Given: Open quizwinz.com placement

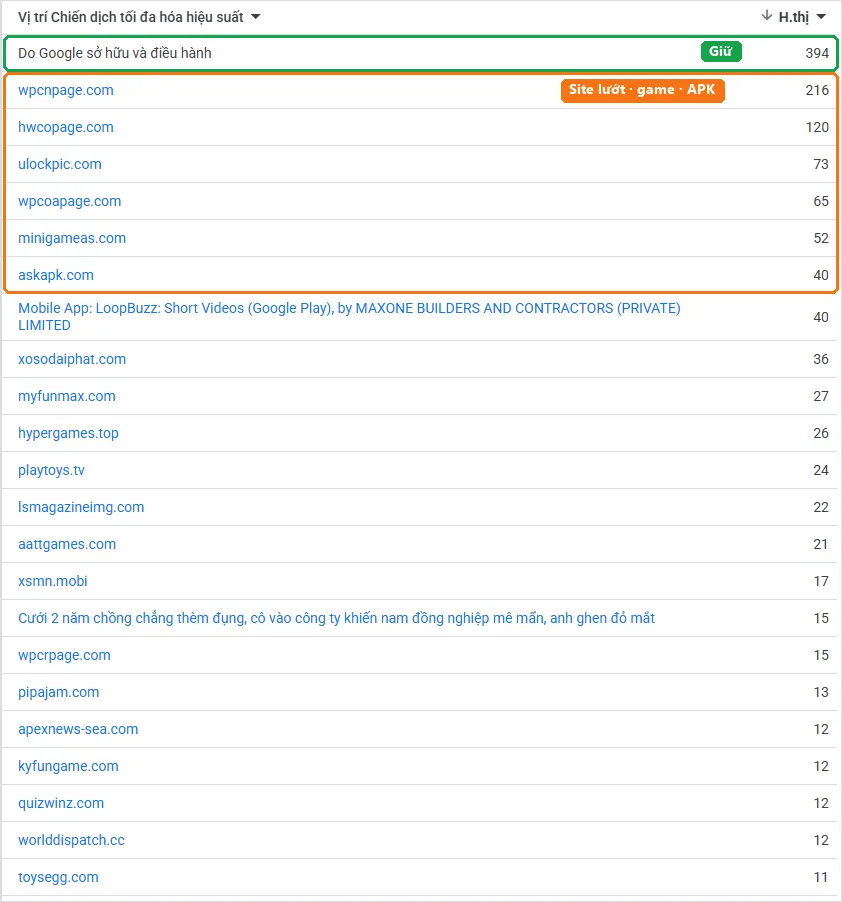Looking at the screenshot, I should click(61, 803).
